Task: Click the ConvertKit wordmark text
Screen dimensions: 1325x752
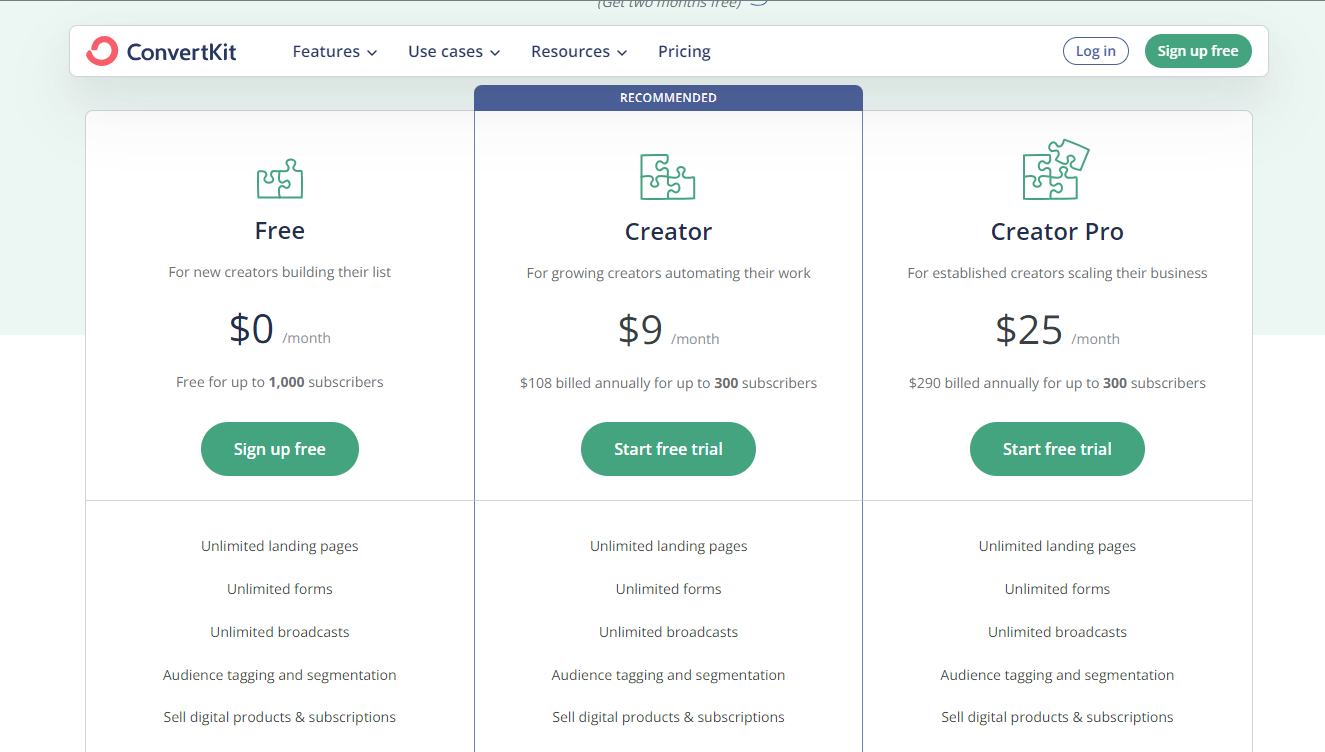Action: (x=182, y=52)
